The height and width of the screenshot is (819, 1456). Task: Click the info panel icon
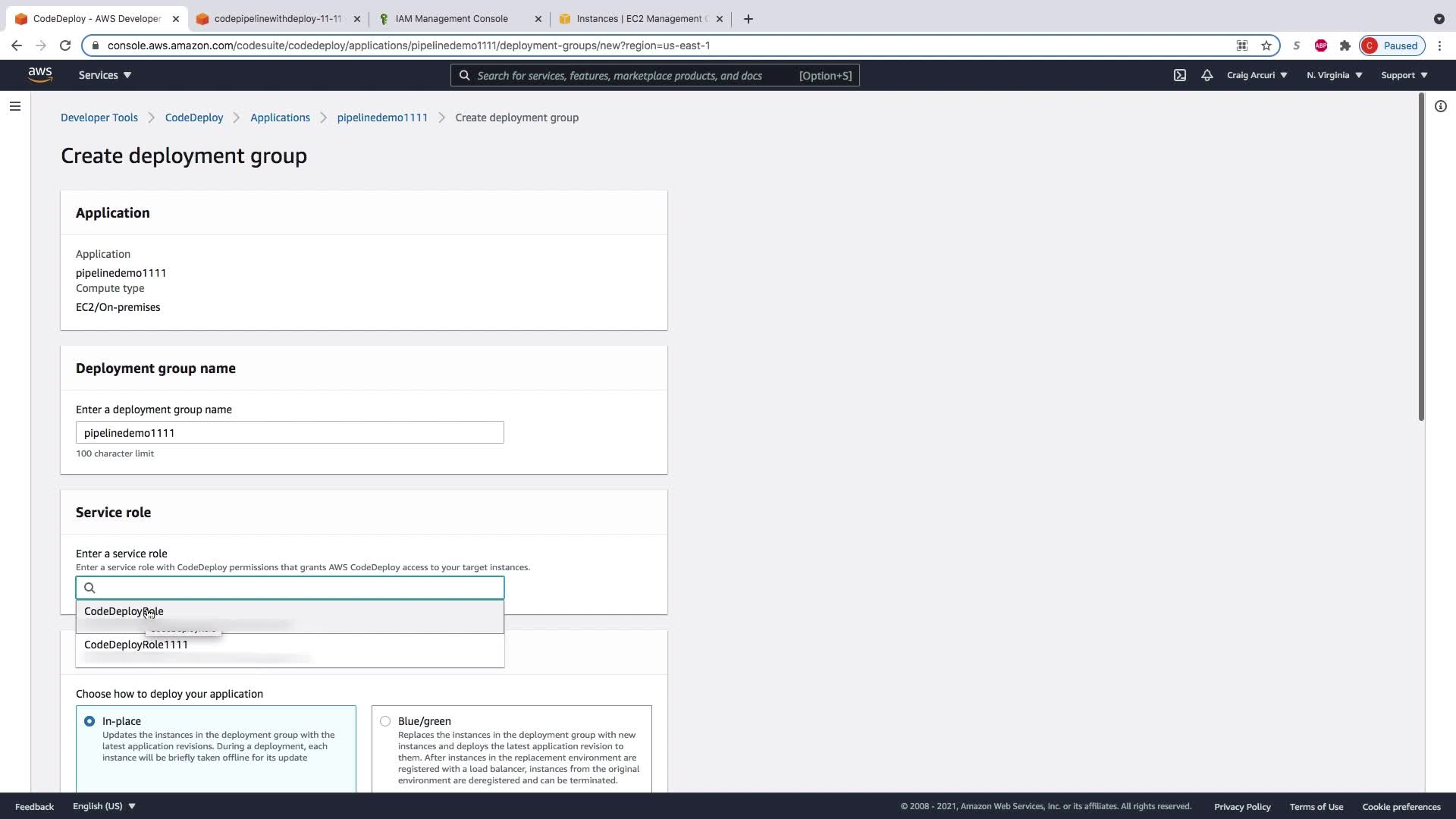(x=1440, y=106)
